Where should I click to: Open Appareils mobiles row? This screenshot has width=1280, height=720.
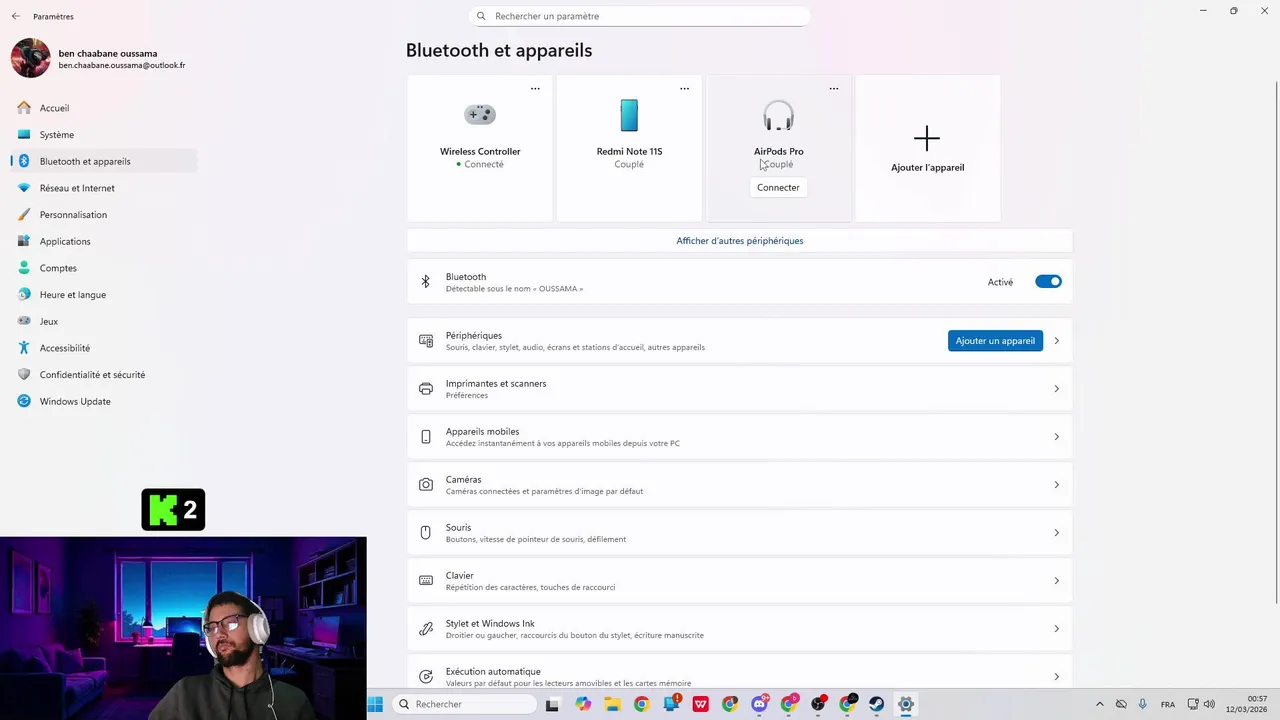pos(739,437)
